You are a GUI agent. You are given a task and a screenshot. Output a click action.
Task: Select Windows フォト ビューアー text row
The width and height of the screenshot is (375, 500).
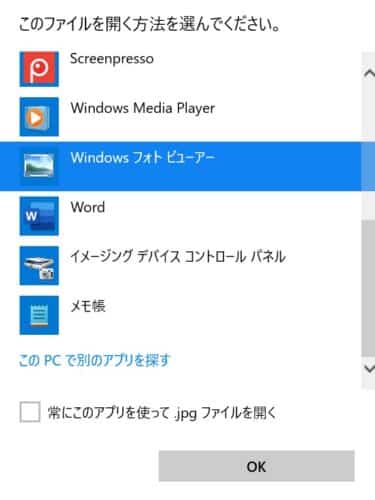(x=180, y=166)
